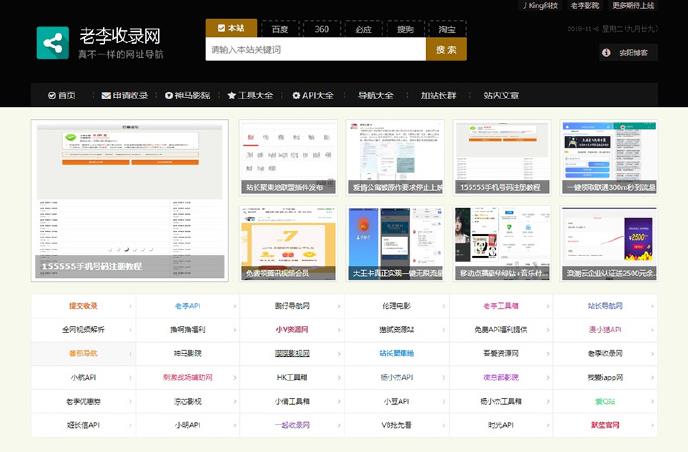The height and width of the screenshot is (452, 688).
Task: Click the round icon beside 神马影院 in navbar
Action: 168,95
